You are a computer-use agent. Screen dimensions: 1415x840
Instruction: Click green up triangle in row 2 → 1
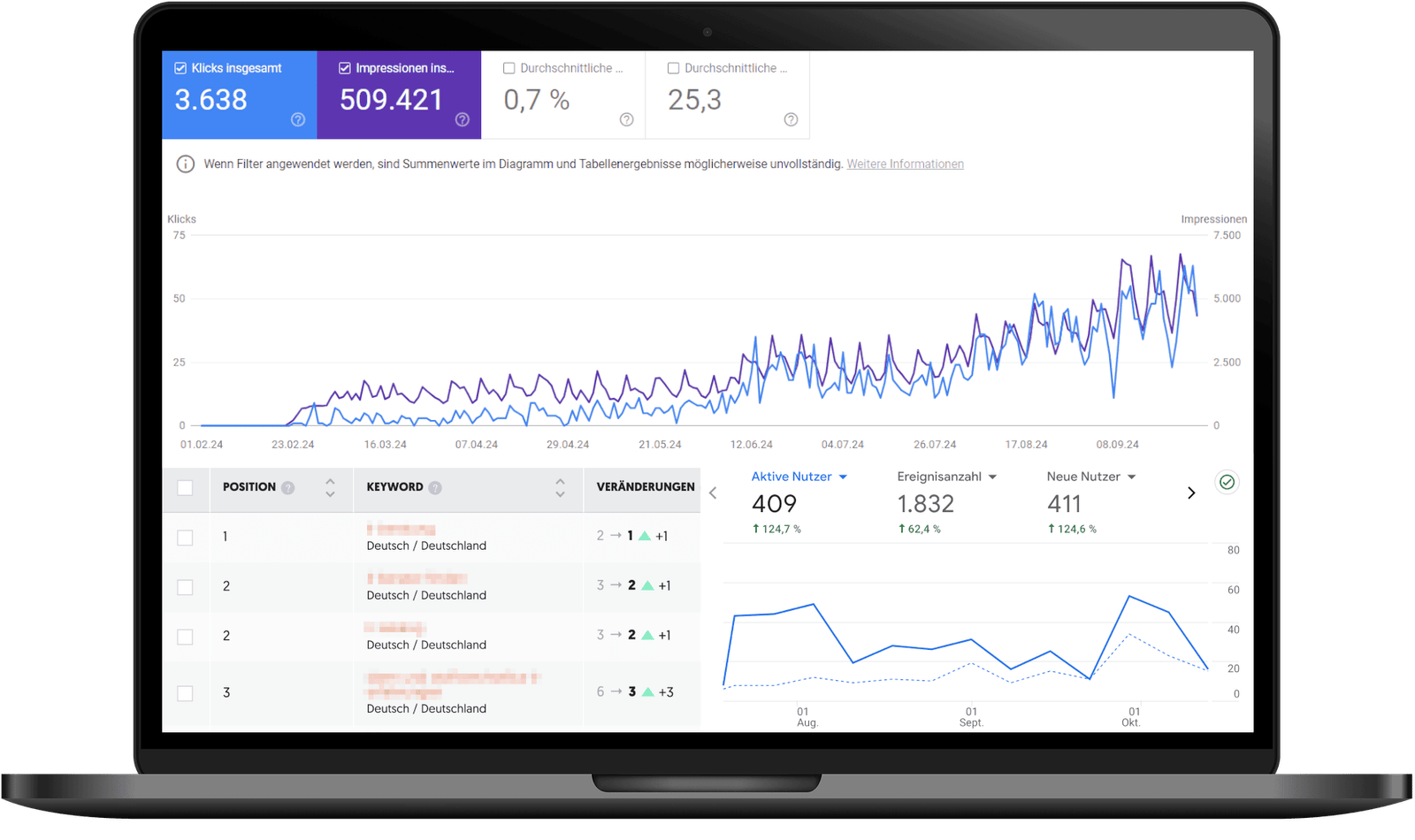(x=645, y=536)
